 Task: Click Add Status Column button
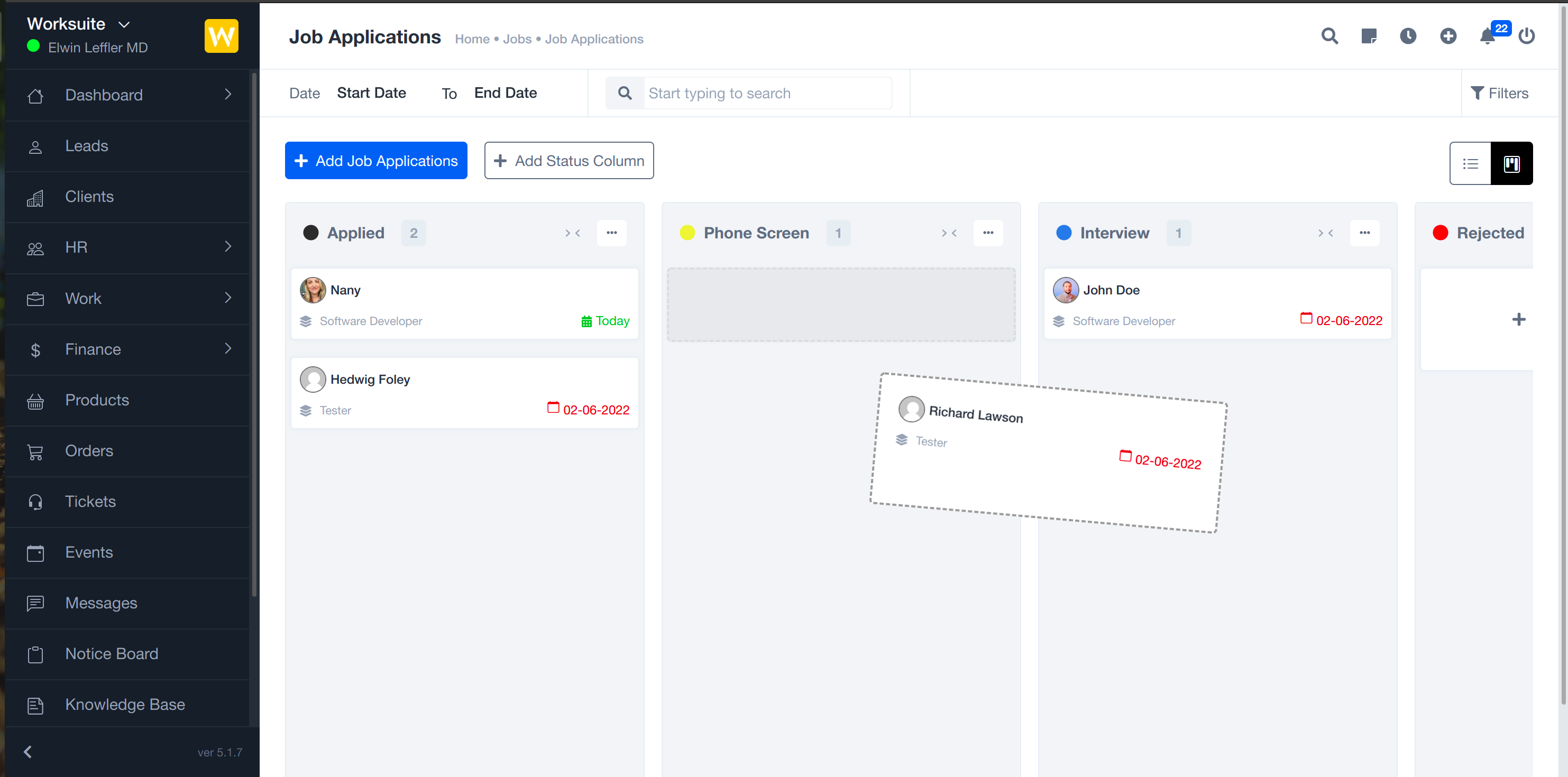point(568,161)
